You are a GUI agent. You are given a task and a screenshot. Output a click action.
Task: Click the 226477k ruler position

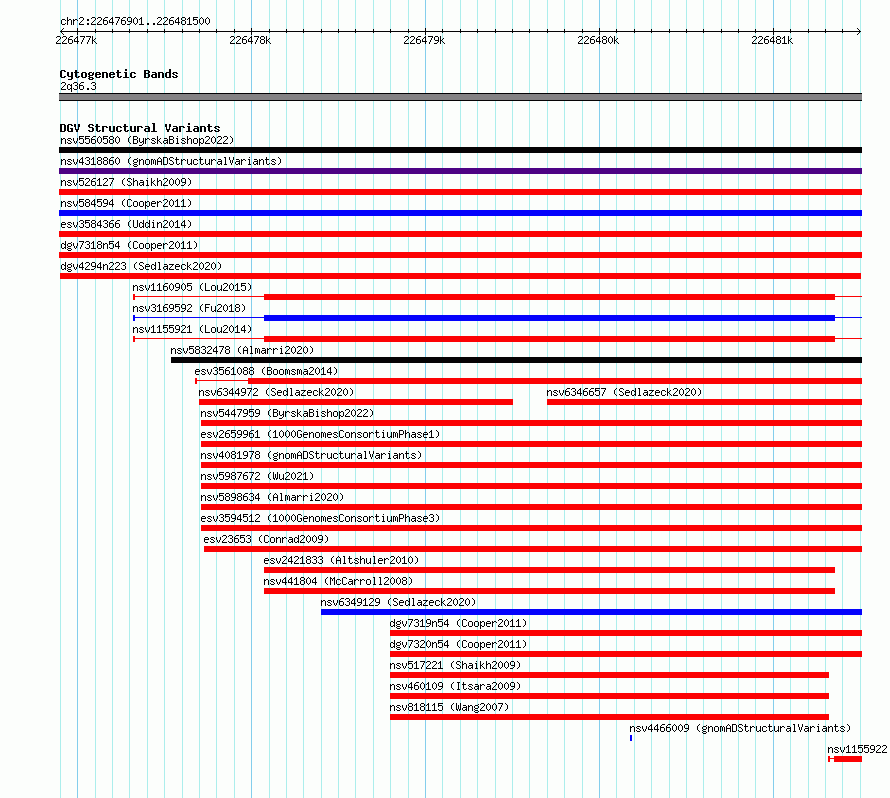pos(76,40)
